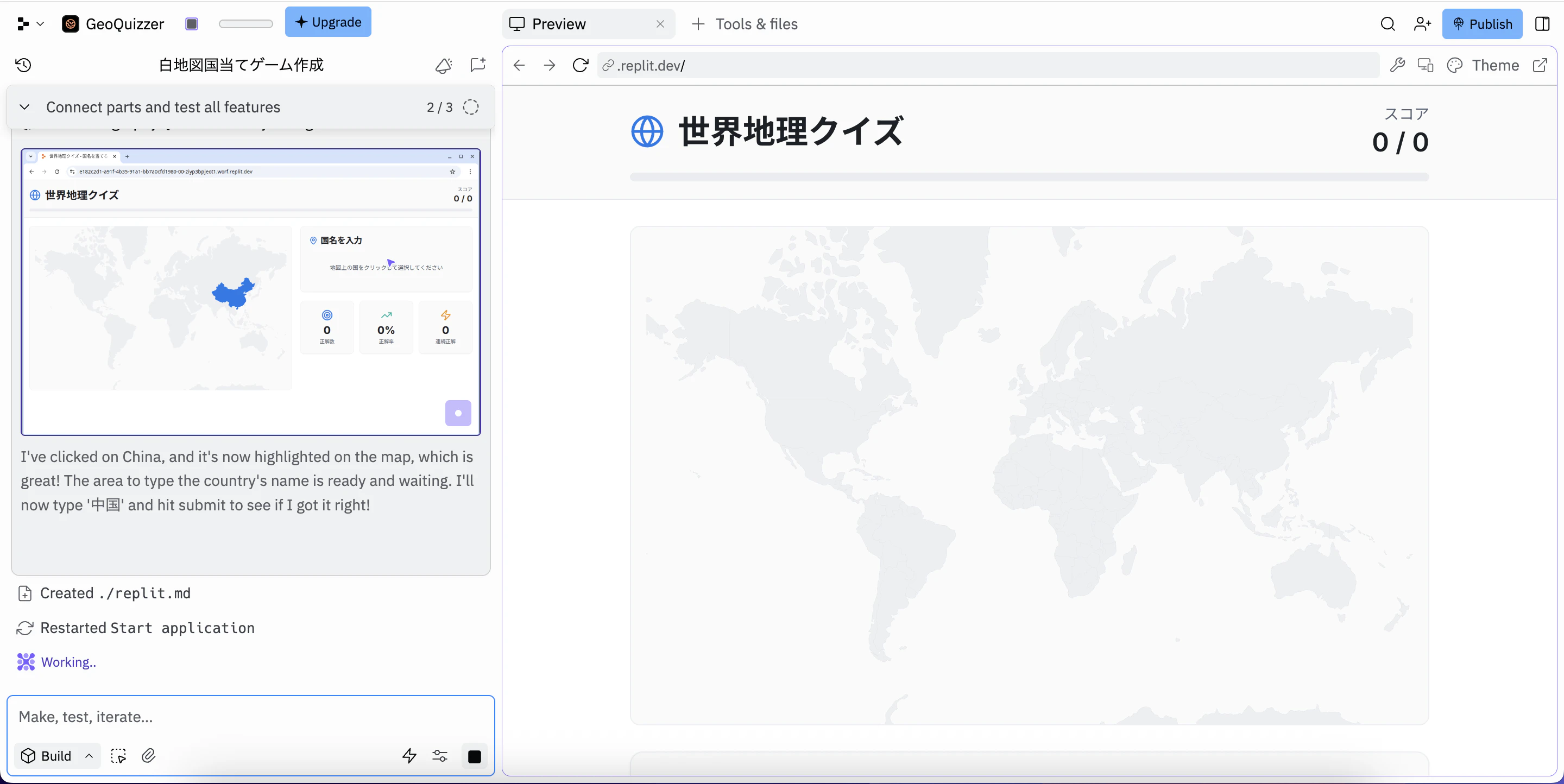Toggle the side panel layout icon
This screenshot has height=784, width=1564.
click(1542, 24)
